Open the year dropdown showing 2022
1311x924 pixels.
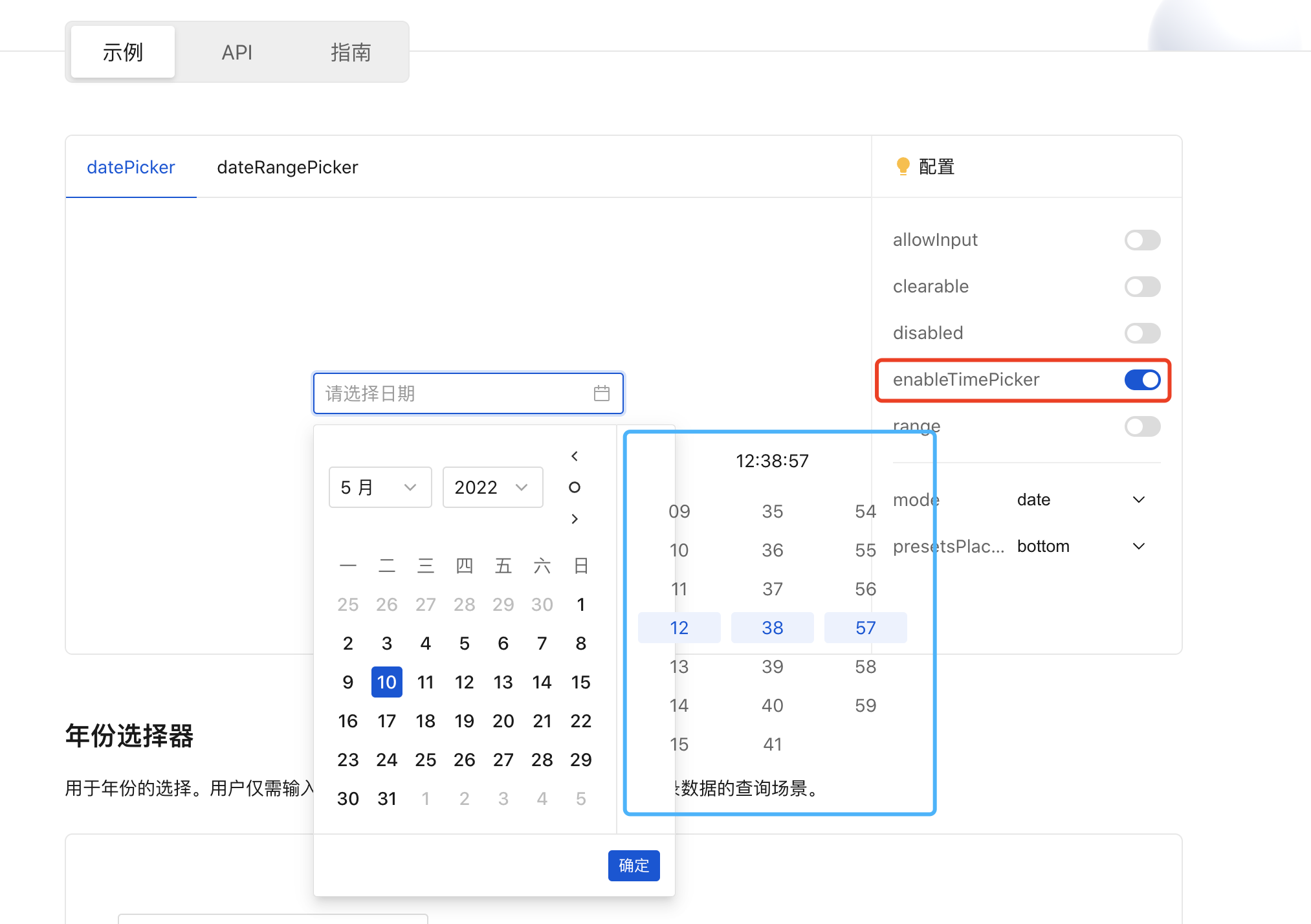[x=492, y=487]
